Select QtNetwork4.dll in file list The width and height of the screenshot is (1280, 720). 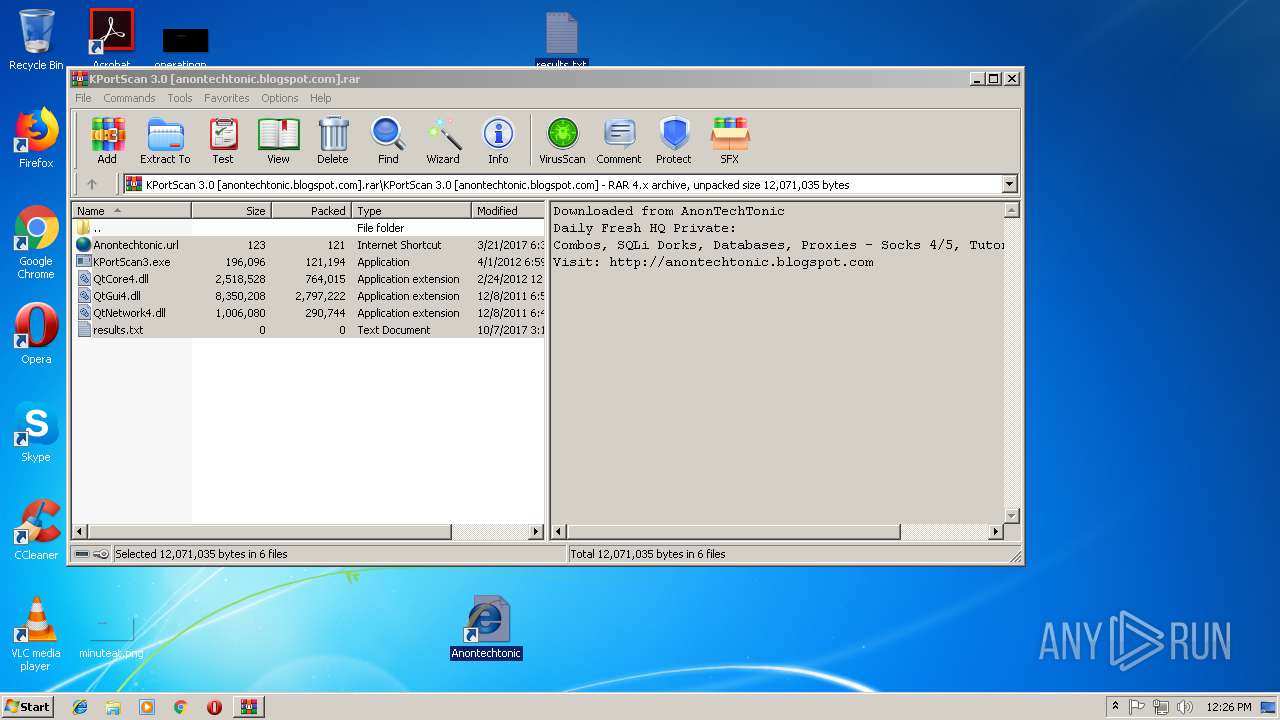click(x=309, y=313)
